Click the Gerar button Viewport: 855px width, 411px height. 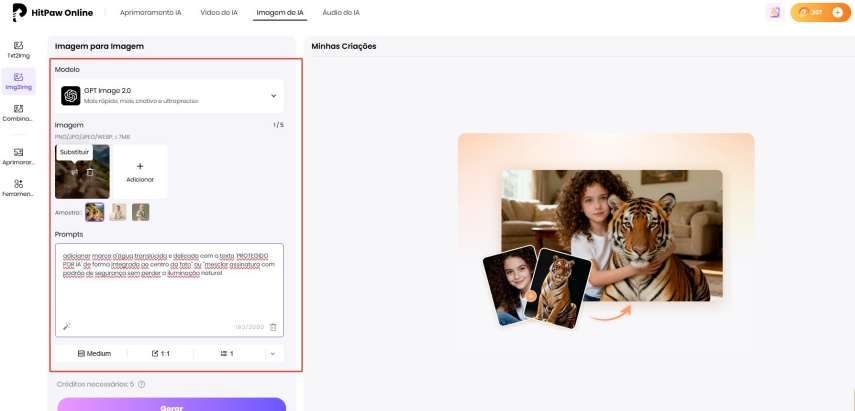coord(172,404)
